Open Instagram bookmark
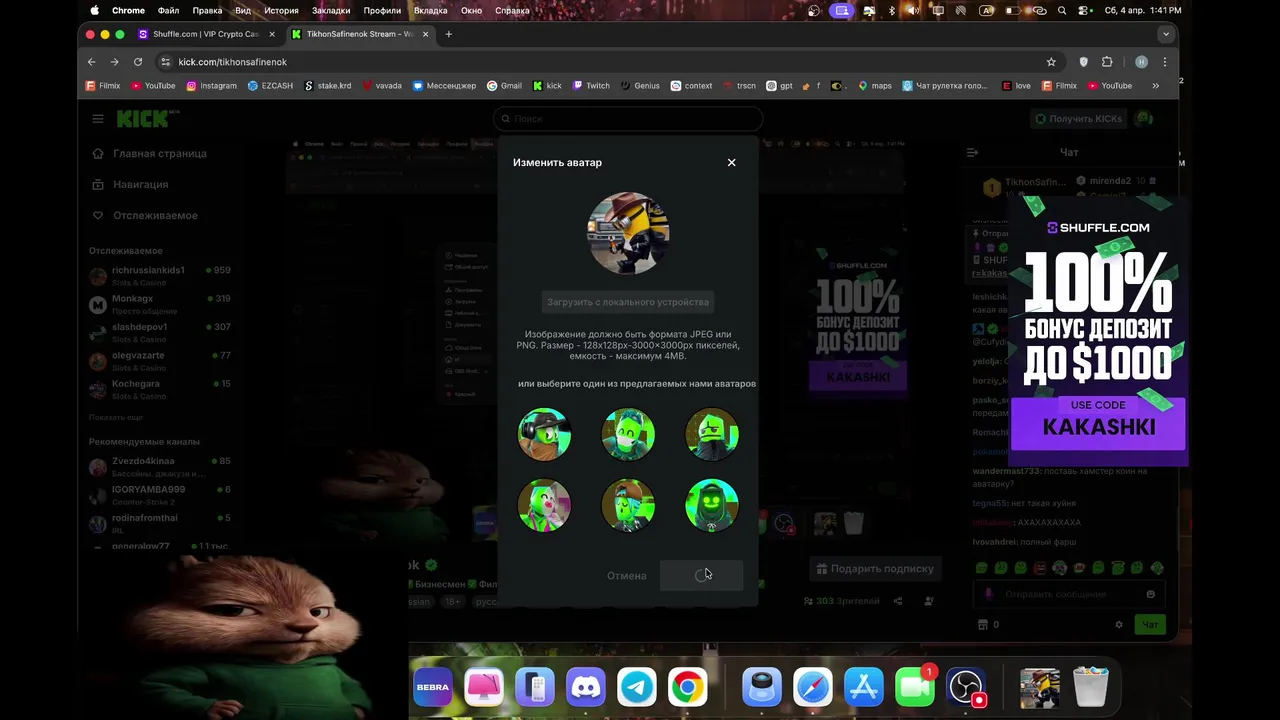This screenshot has width=1280, height=720. click(212, 86)
